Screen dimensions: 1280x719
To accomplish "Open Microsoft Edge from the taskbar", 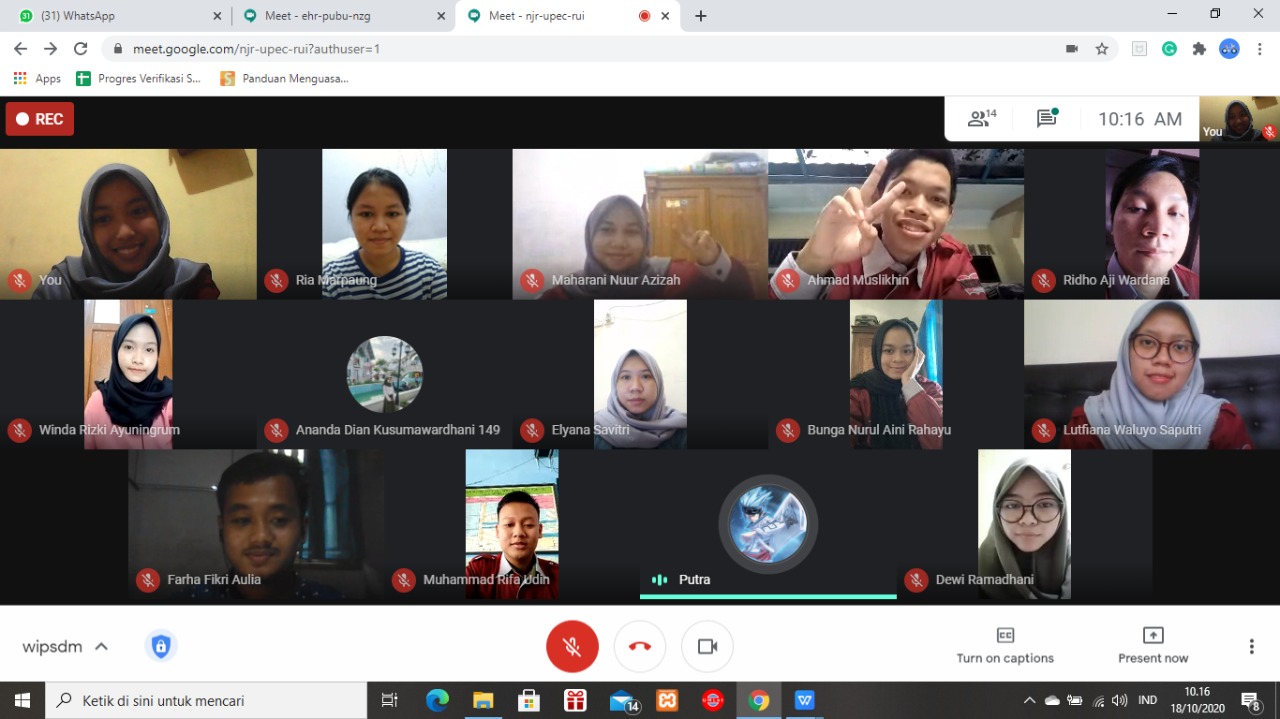I will (437, 700).
